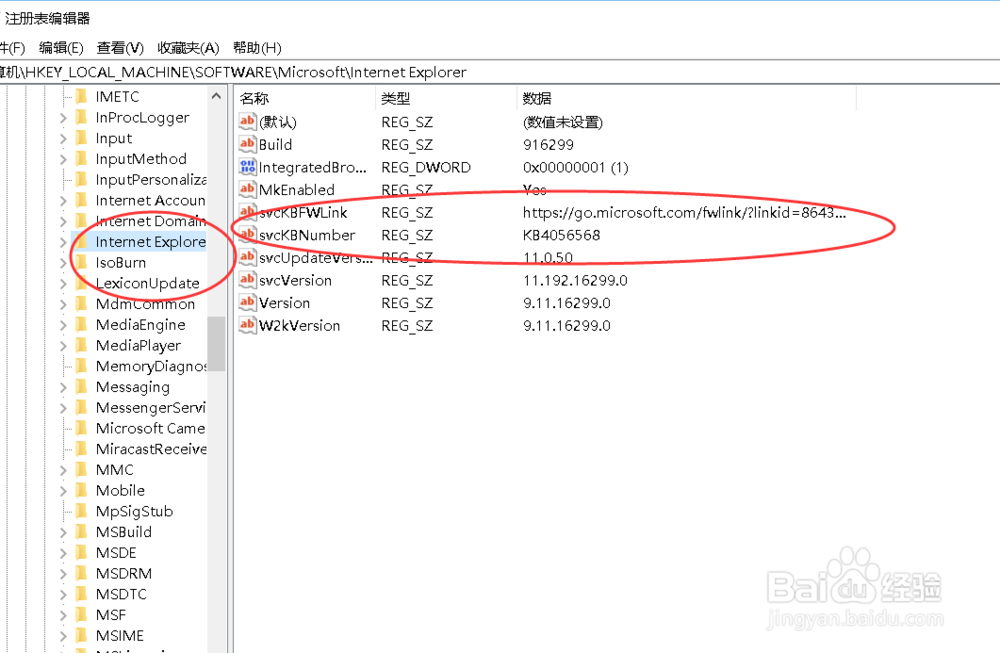1000x653 pixels.
Task: Select the LexiconUpdate key
Action: pyautogui.click(x=147, y=283)
